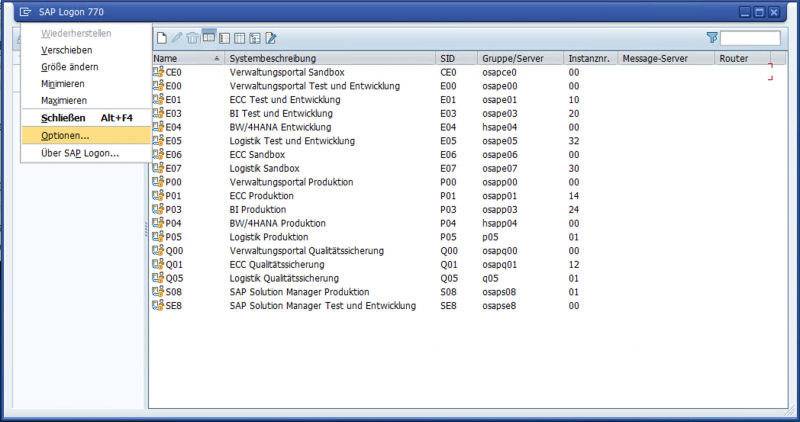Click into the filter search field
Viewport: 800px width, 422px height.
750,38
